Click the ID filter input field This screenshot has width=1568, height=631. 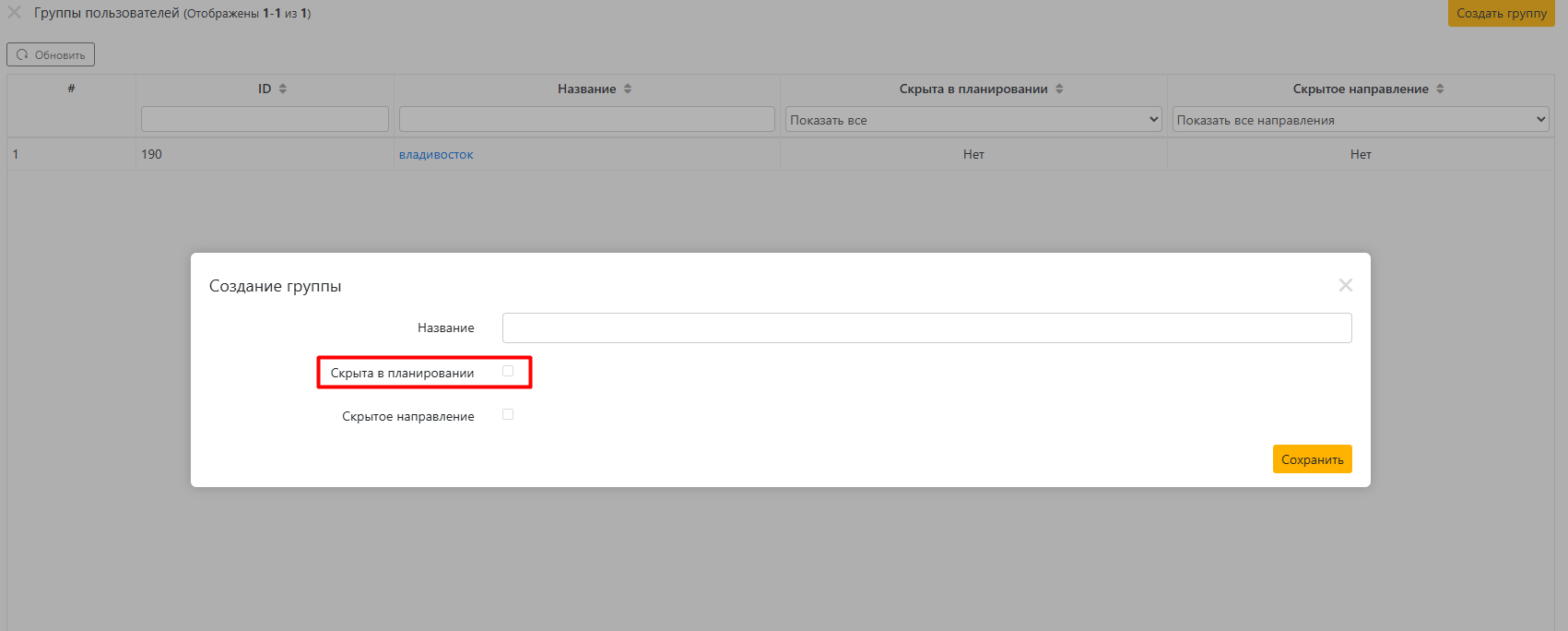(x=265, y=119)
